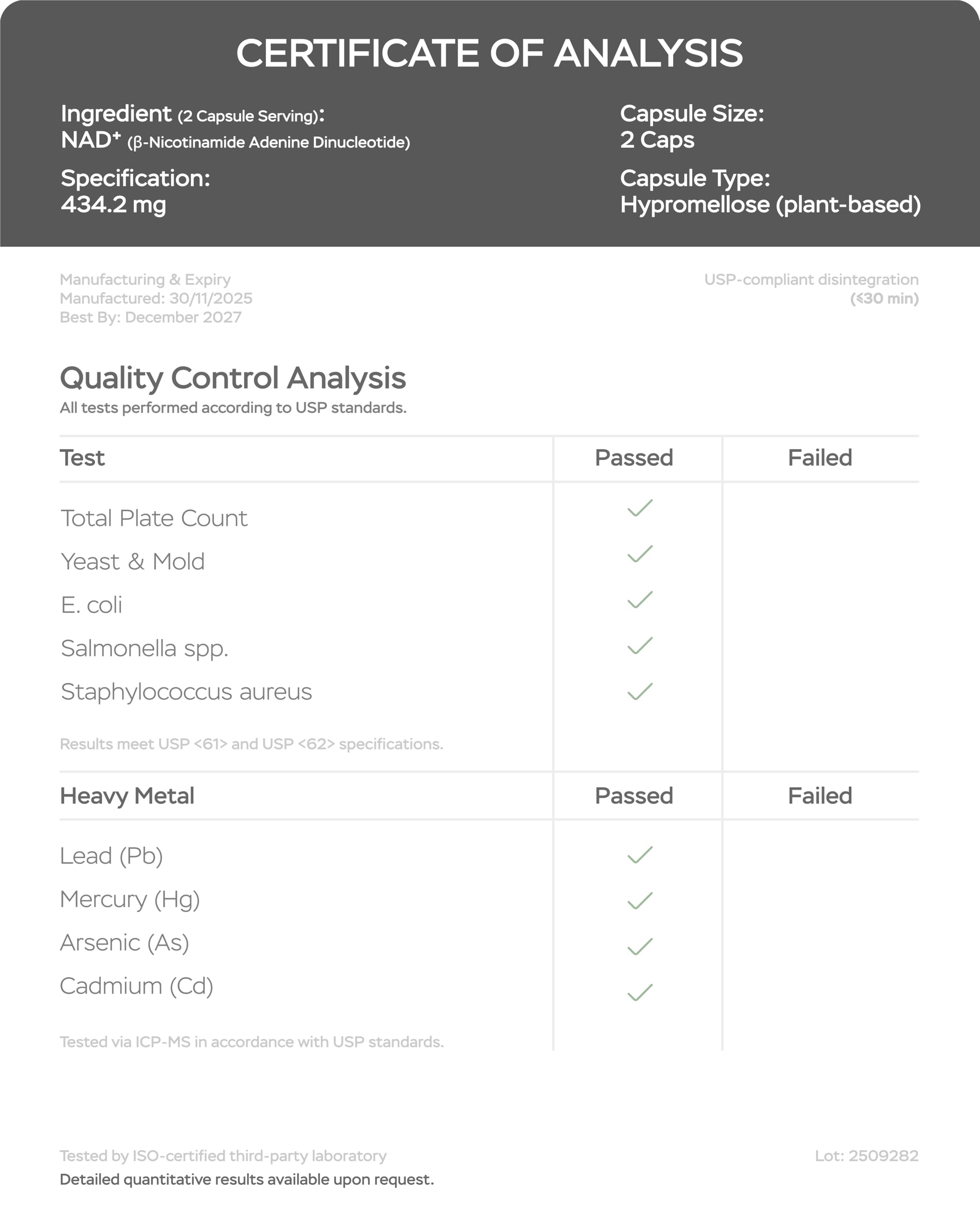This screenshot has width=980, height=1225.
Task: Click the Test column header
Action: pos(82,458)
